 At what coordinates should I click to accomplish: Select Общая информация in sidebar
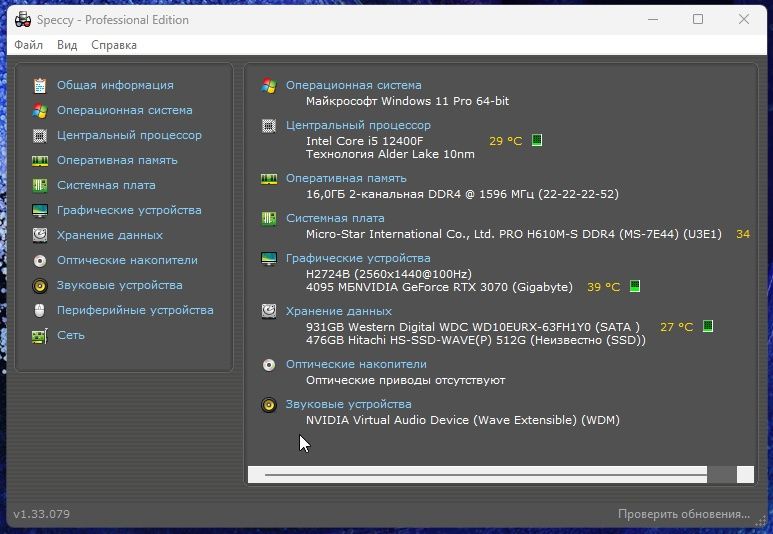[x=115, y=85]
